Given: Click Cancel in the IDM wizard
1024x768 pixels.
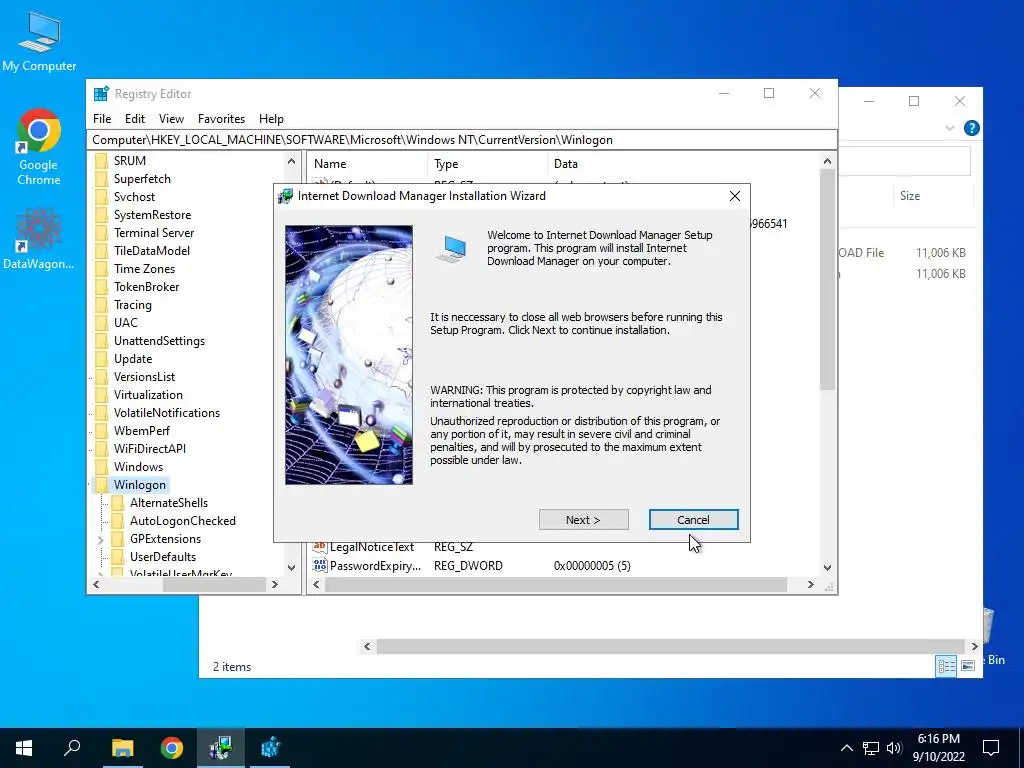Looking at the screenshot, I should pos(693,520).
